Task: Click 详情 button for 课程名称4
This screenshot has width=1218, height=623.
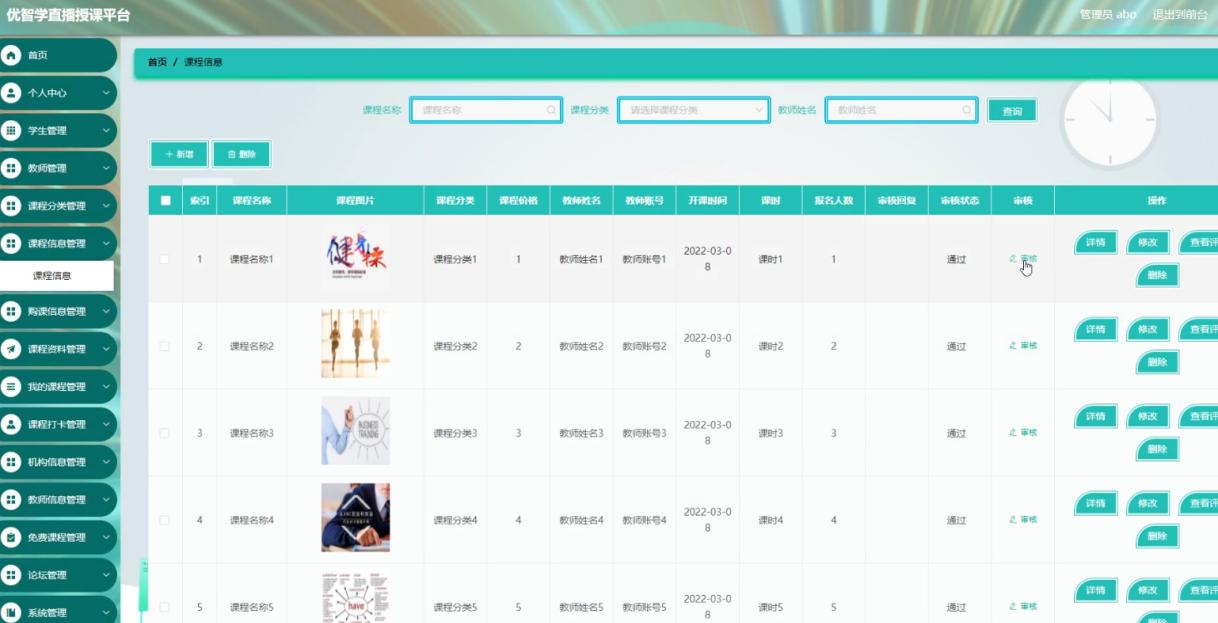Action: 1096,504
